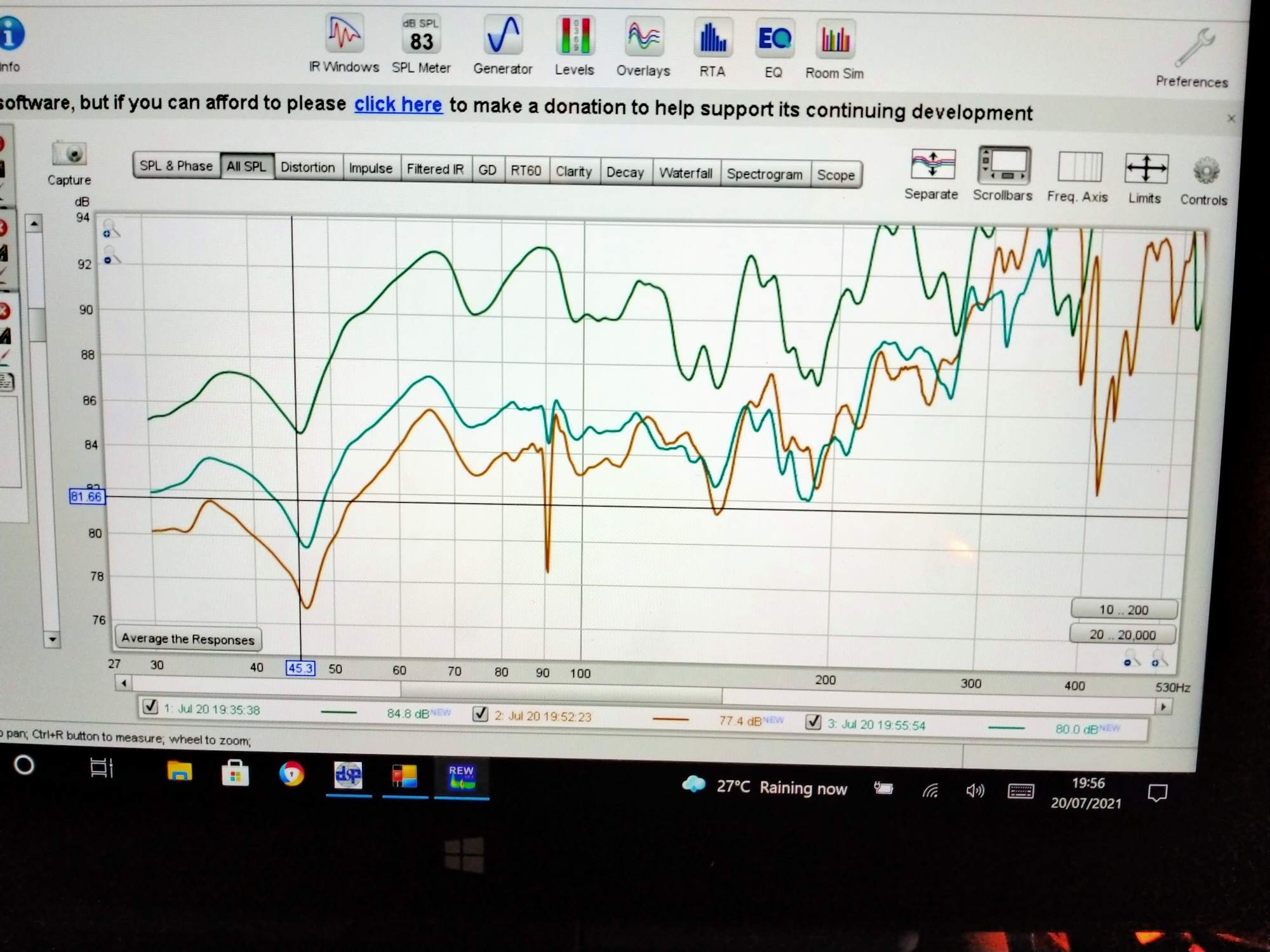Switch to the dsp app in taskbar
This screenshot has width=1270, height=952.
[348, 775]
